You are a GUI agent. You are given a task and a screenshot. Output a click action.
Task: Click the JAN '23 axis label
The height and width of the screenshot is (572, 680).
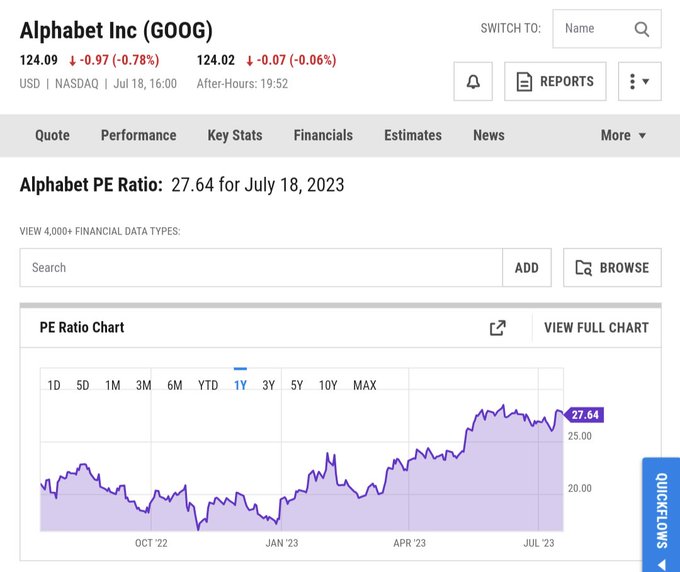(282, 543)
